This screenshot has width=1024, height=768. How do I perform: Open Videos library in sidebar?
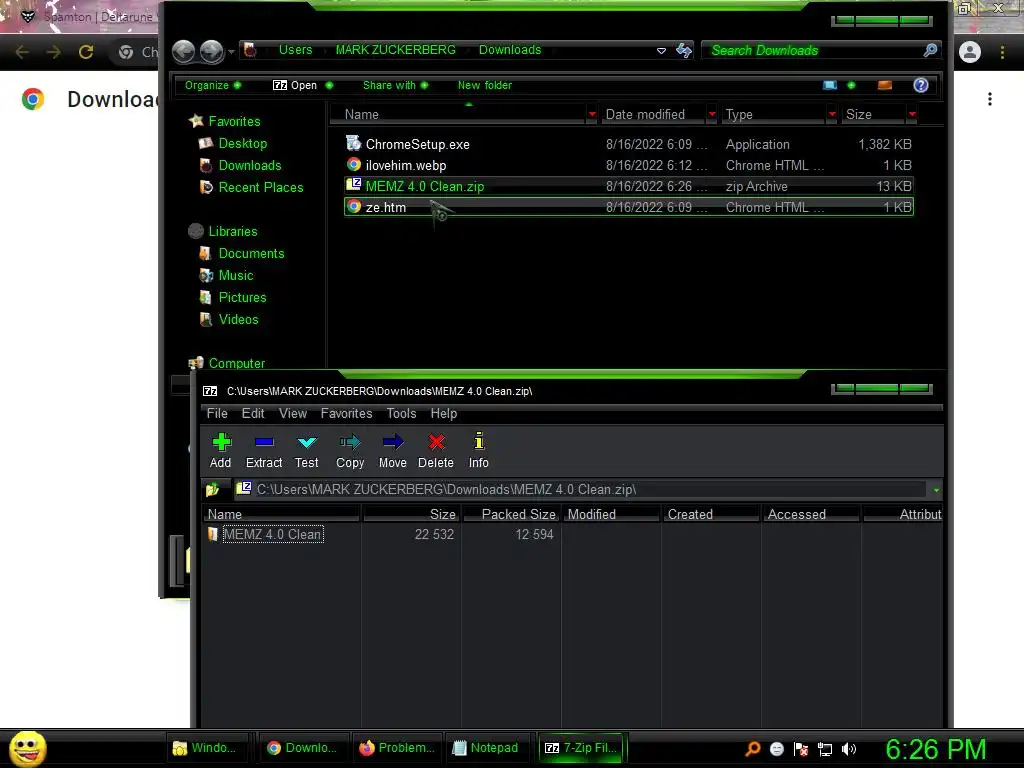point(238,319)
